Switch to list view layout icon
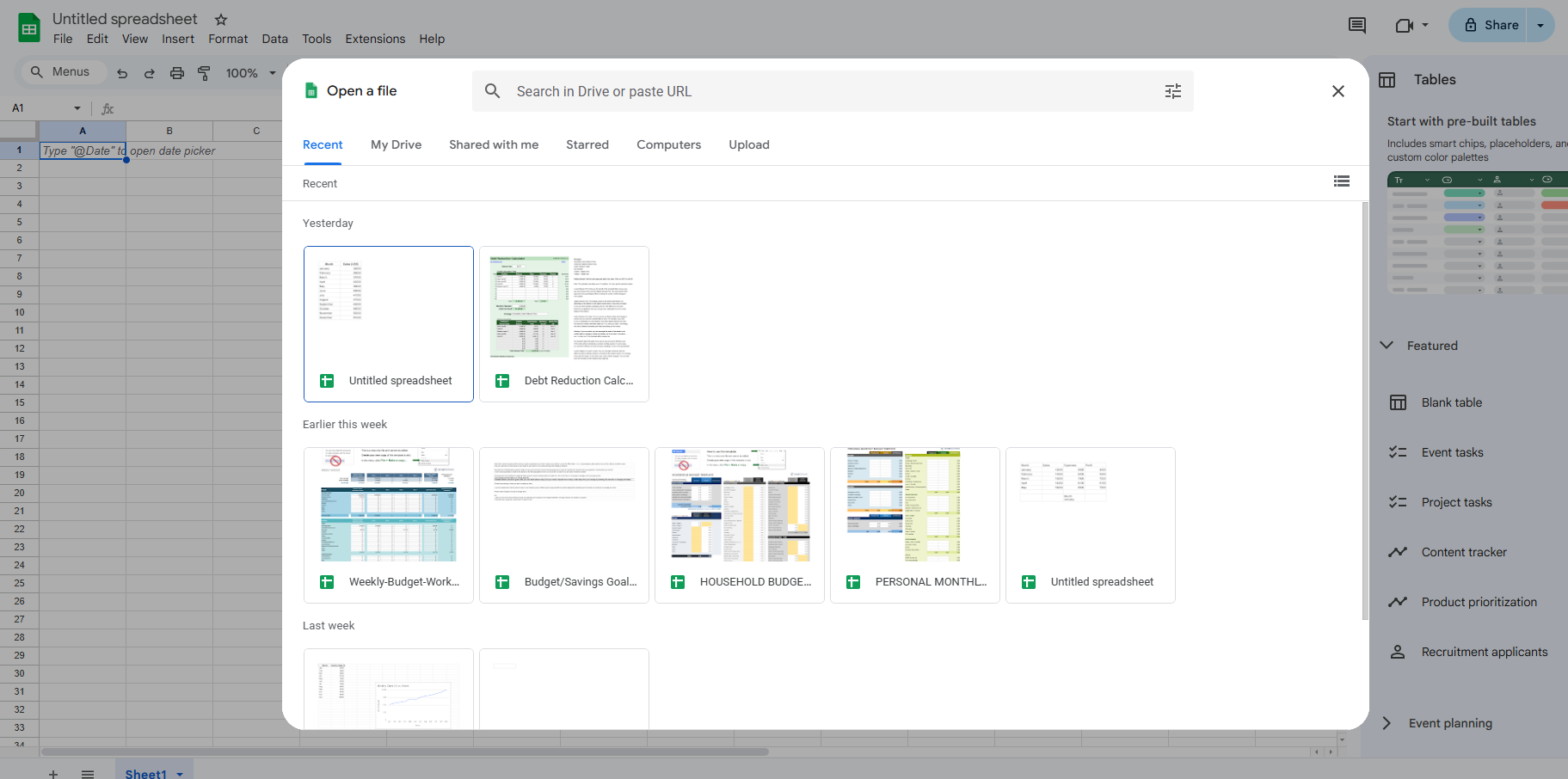This screenshot has width=1568, height=779. point(1341,181)
